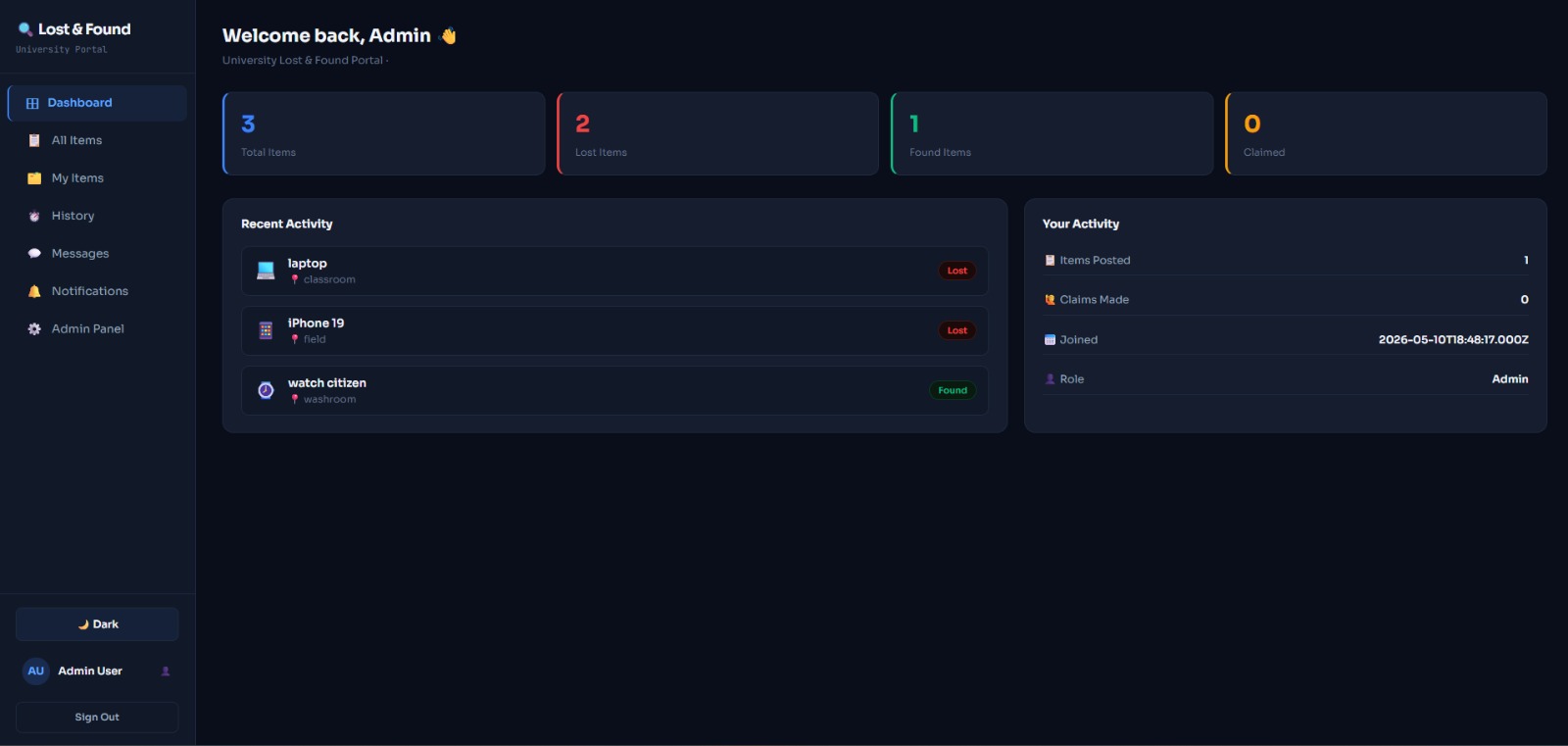Click the Dashboard grid icon
Screen dimensions: 1568x746
32,103
